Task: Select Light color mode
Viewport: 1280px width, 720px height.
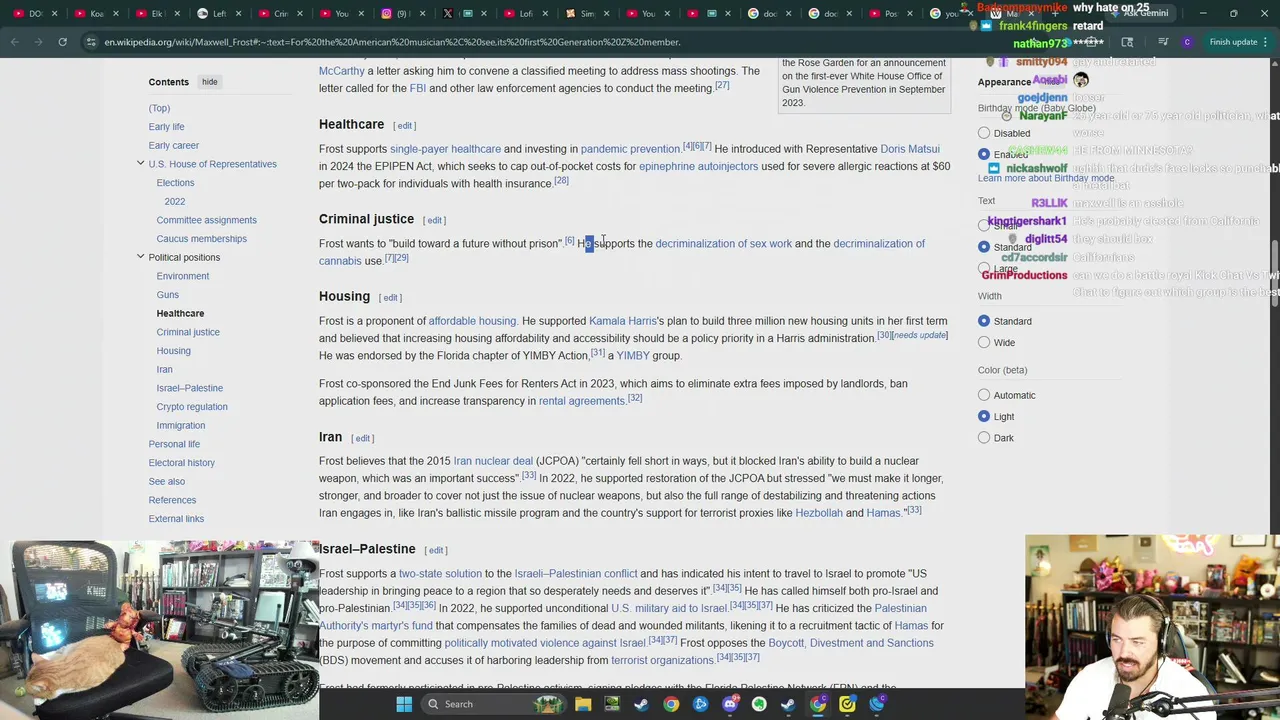Action: click(x=984, y=416)
